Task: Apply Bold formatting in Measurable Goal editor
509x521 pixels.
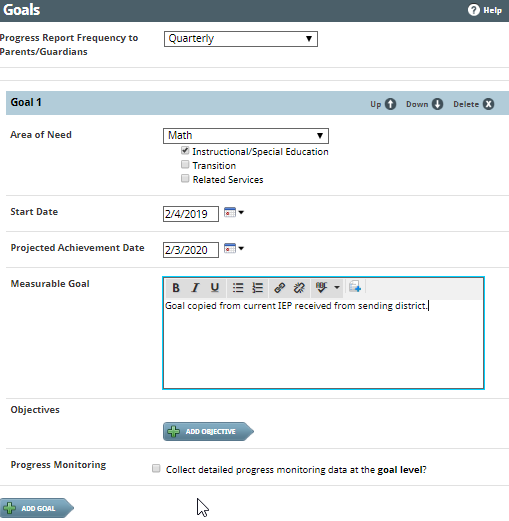Action: tap(176, 288)
